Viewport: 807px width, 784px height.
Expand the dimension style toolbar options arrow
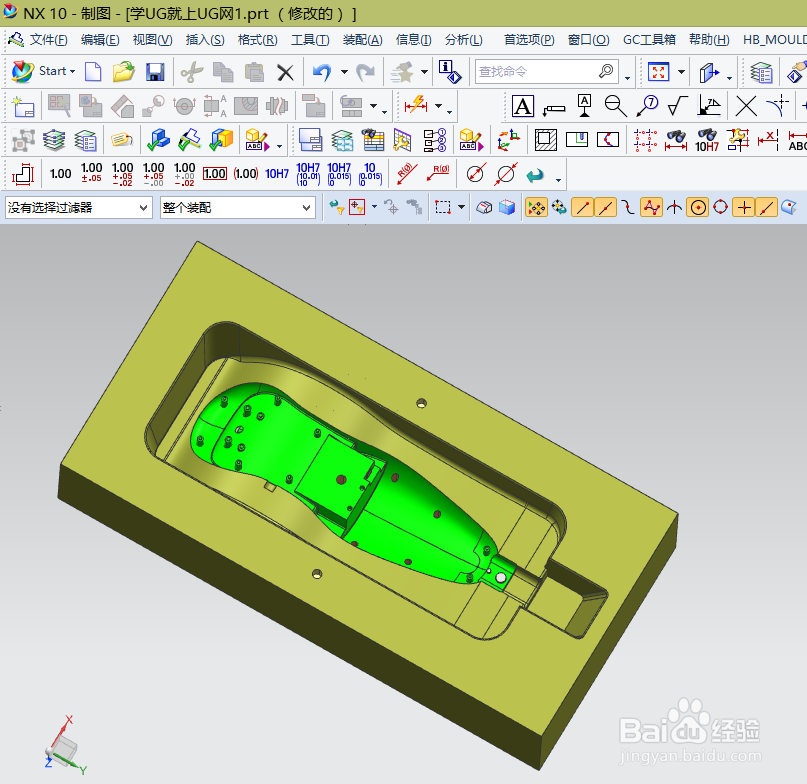tap(558, 180)
